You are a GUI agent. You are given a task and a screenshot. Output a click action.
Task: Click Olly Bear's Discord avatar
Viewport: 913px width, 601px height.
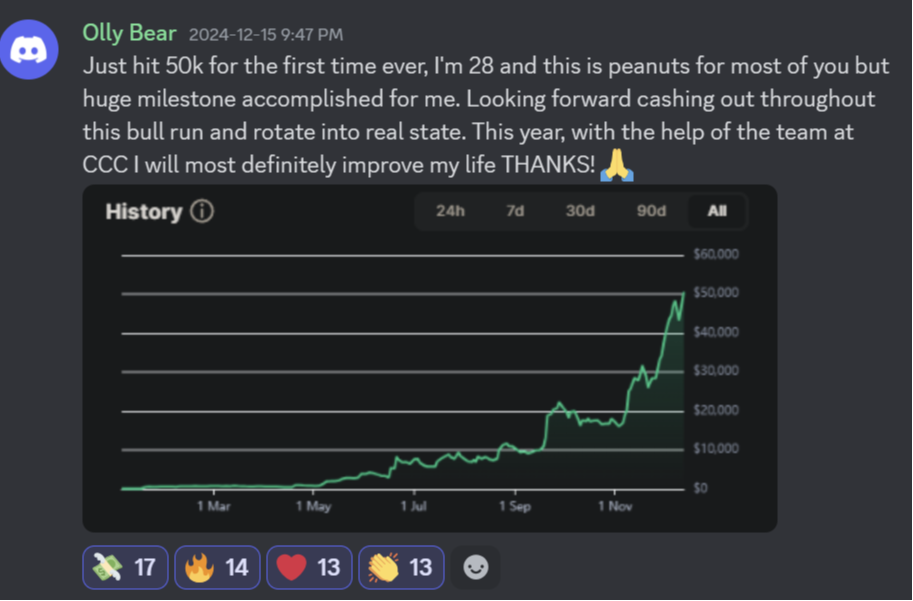[29, 50]
